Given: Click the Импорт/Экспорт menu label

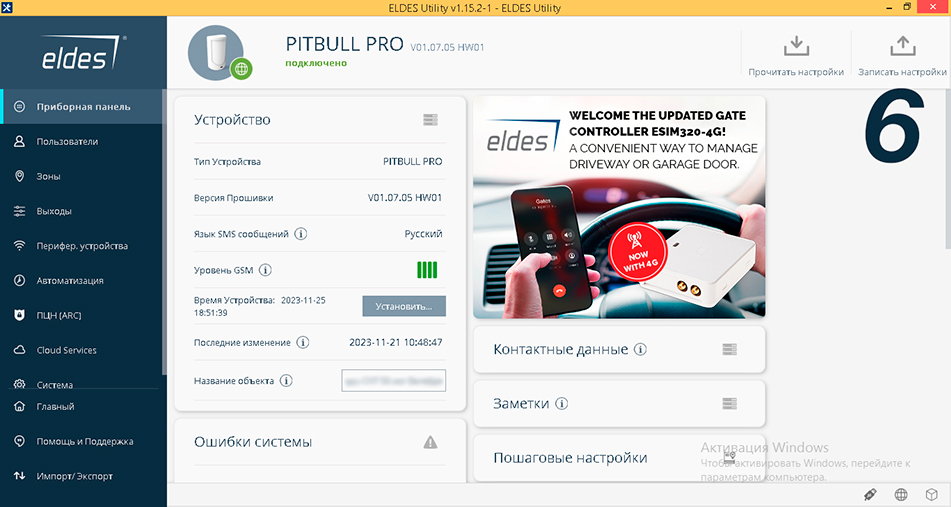Looking at the screenshot, I should pyautogui.click(x=75, y=476).
